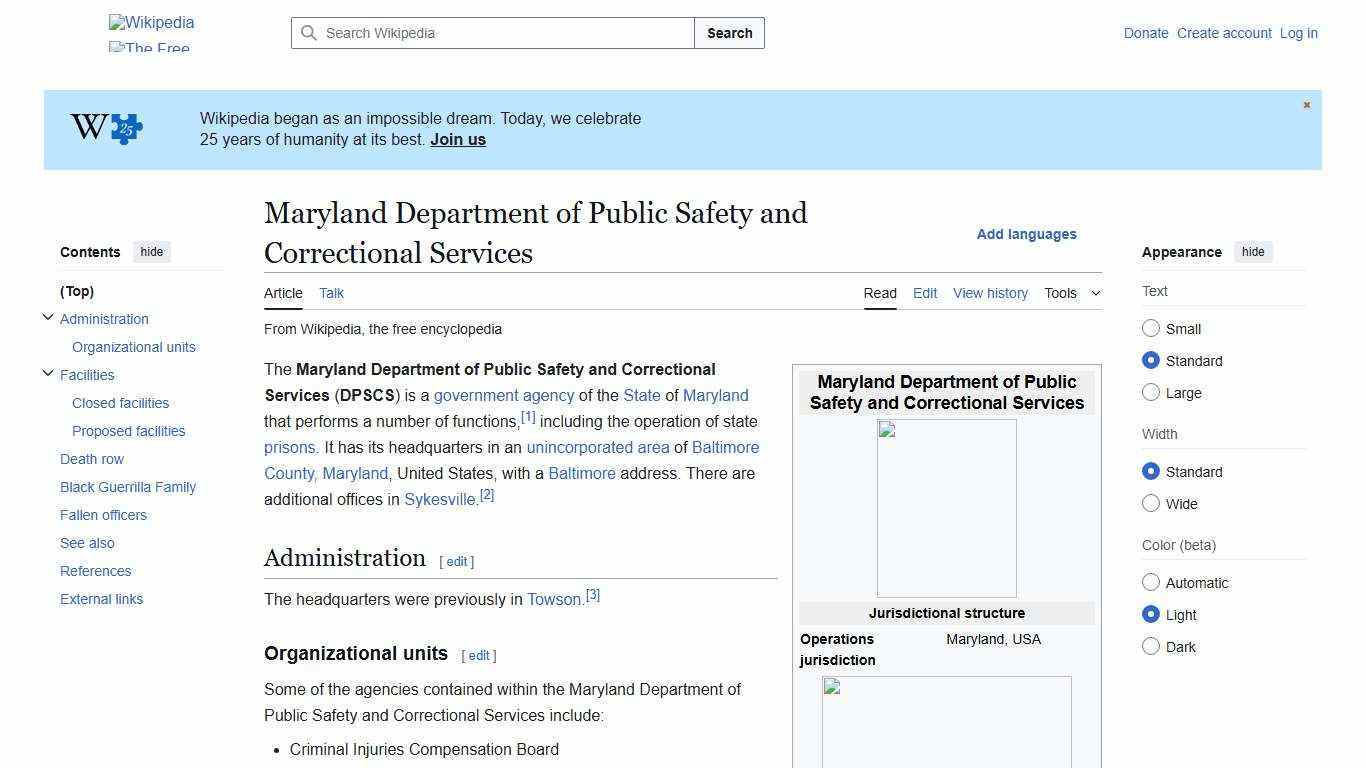This screenshot has height=768, width=1366.
Task: Click the Wikipedia logo
Action: 150,22
